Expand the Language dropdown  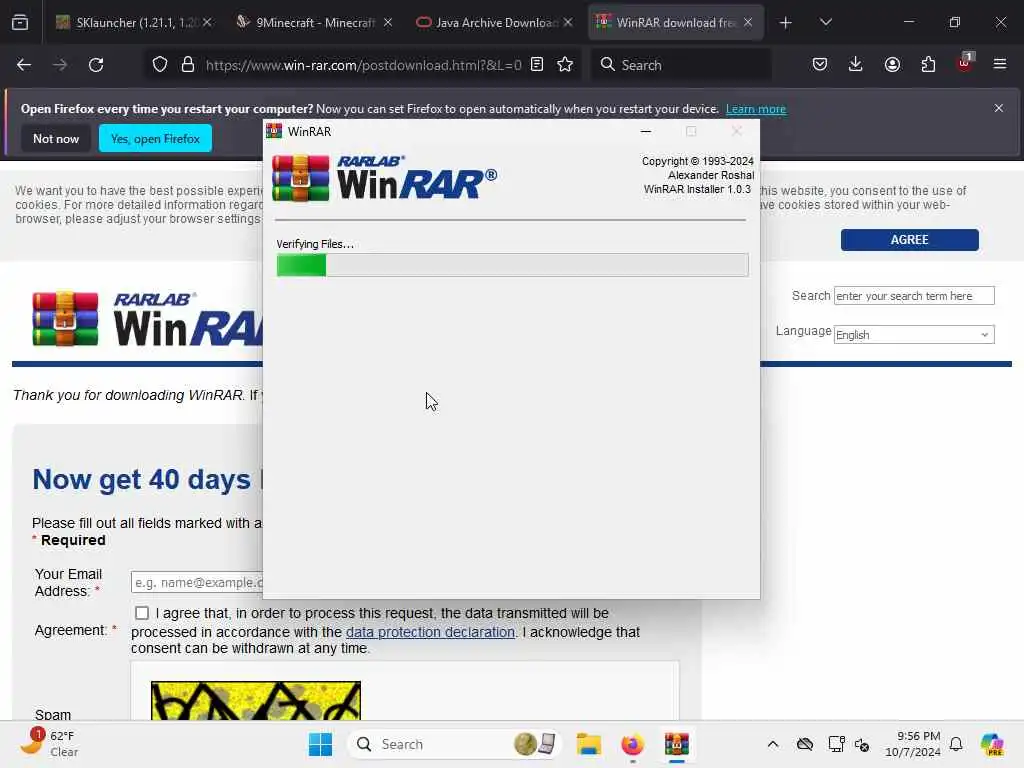point(914,334)
